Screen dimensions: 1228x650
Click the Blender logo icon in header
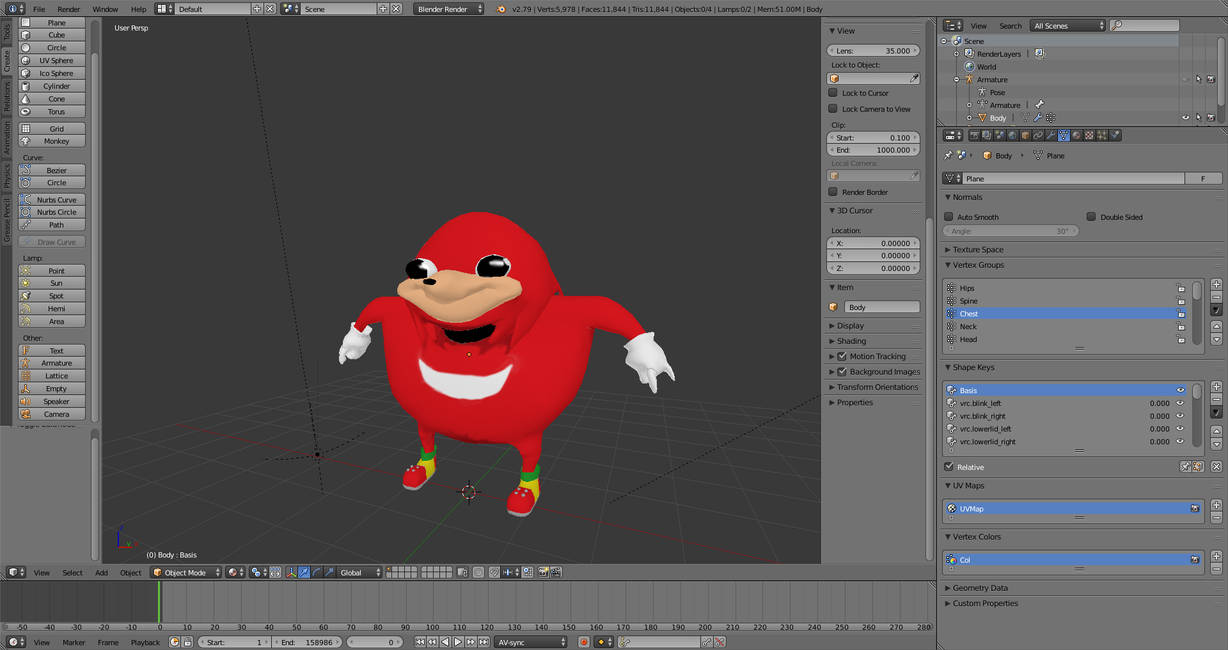pyautogui.click(x=501, y=9)
